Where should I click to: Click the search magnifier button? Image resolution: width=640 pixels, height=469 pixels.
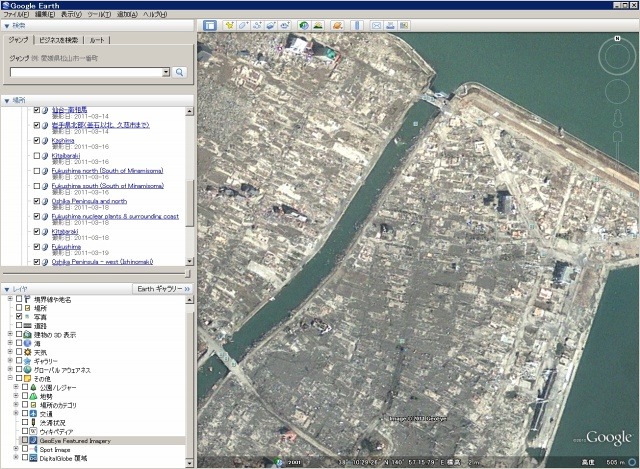pyautogui.click(x=180, y=72)
